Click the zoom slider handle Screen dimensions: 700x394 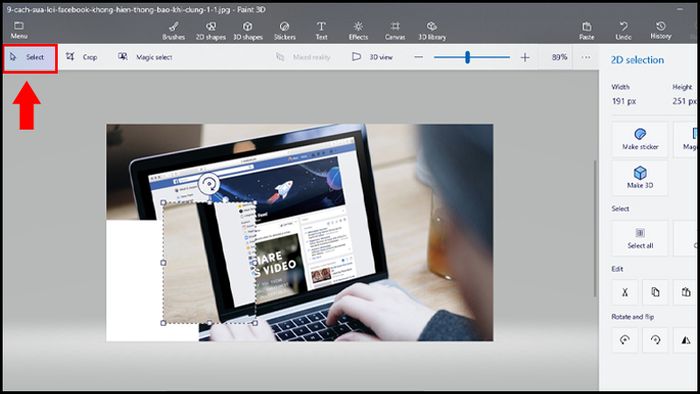(x=467, y=57)
